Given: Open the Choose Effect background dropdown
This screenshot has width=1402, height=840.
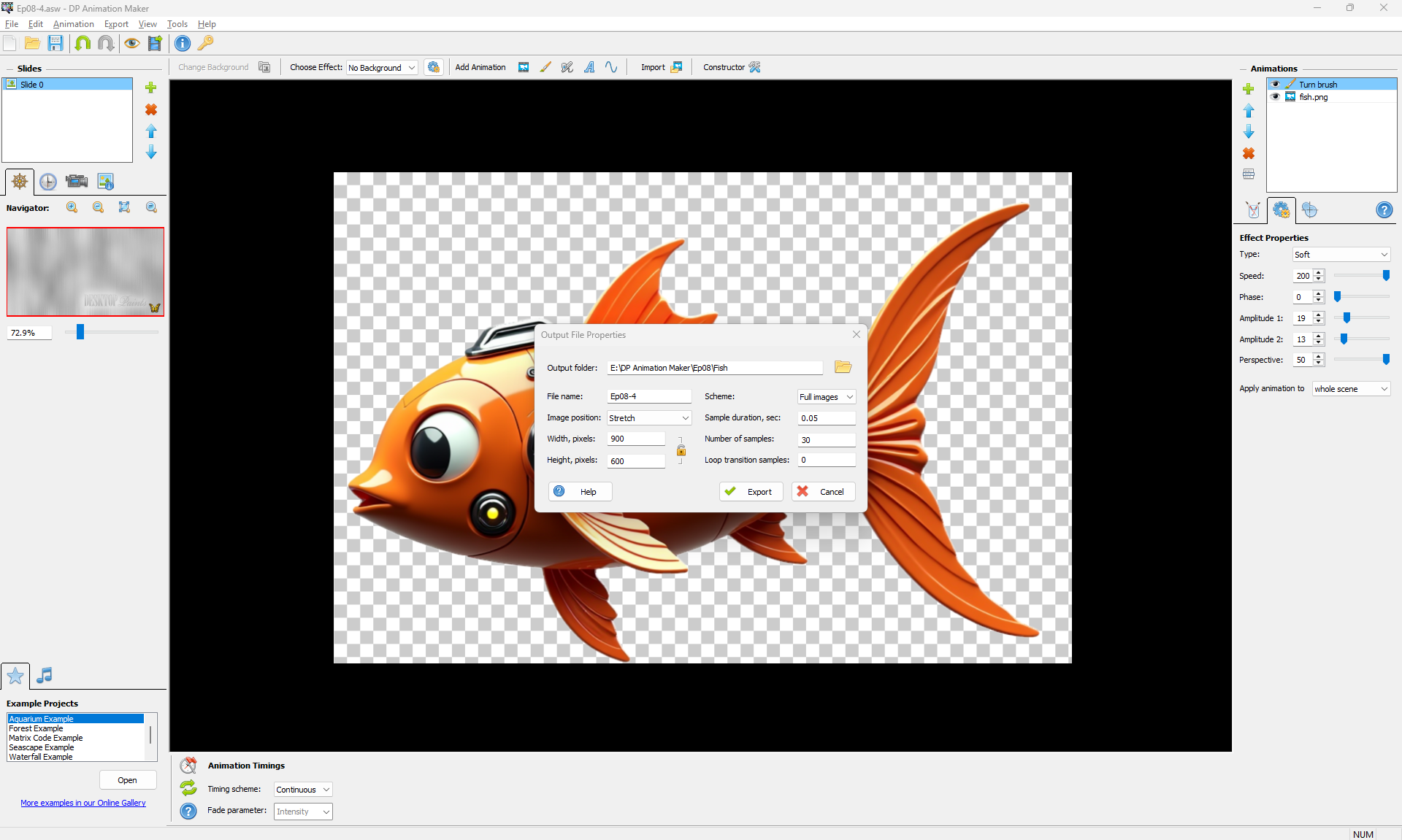Looking at the screenshot, I should click(381, 68).
